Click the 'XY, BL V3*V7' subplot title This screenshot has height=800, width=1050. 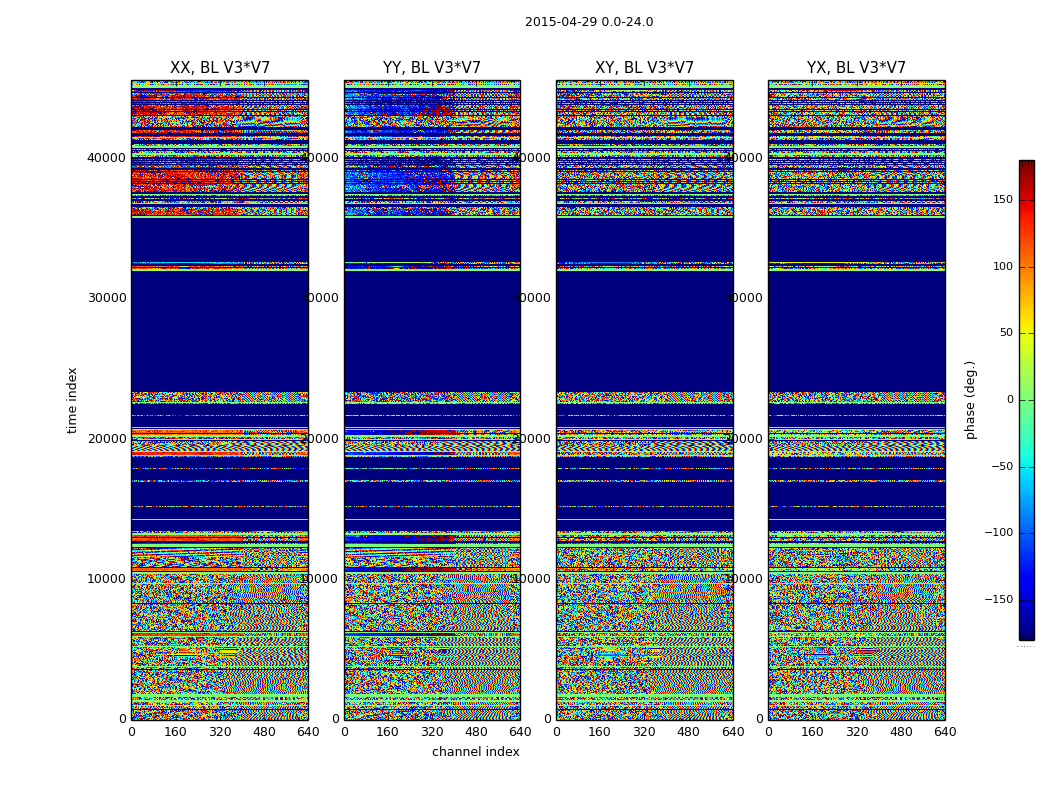click(x=644, y=68)
